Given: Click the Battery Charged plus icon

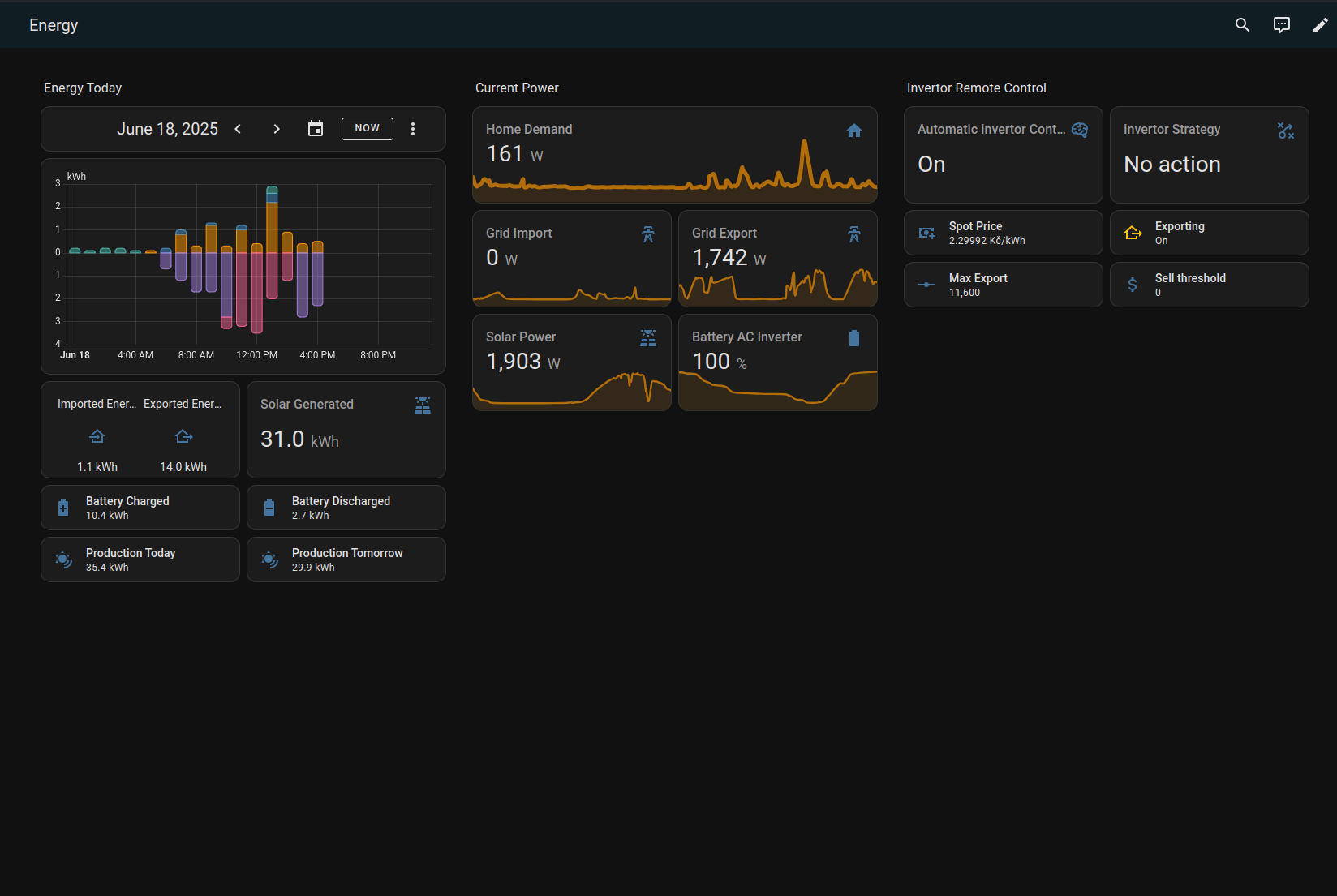Looking at the screenshot, I should 63,508.
